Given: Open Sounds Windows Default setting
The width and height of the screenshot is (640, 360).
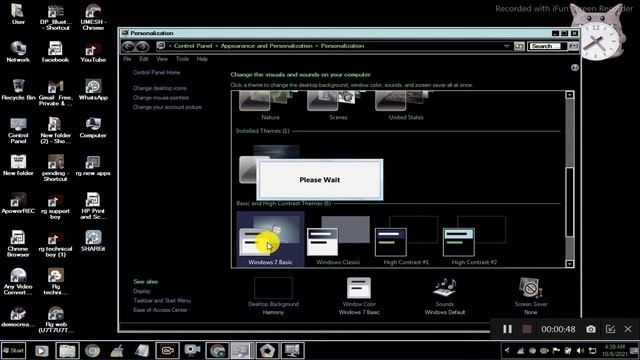Looking at the screenshot, I should (x=444, y=296).
